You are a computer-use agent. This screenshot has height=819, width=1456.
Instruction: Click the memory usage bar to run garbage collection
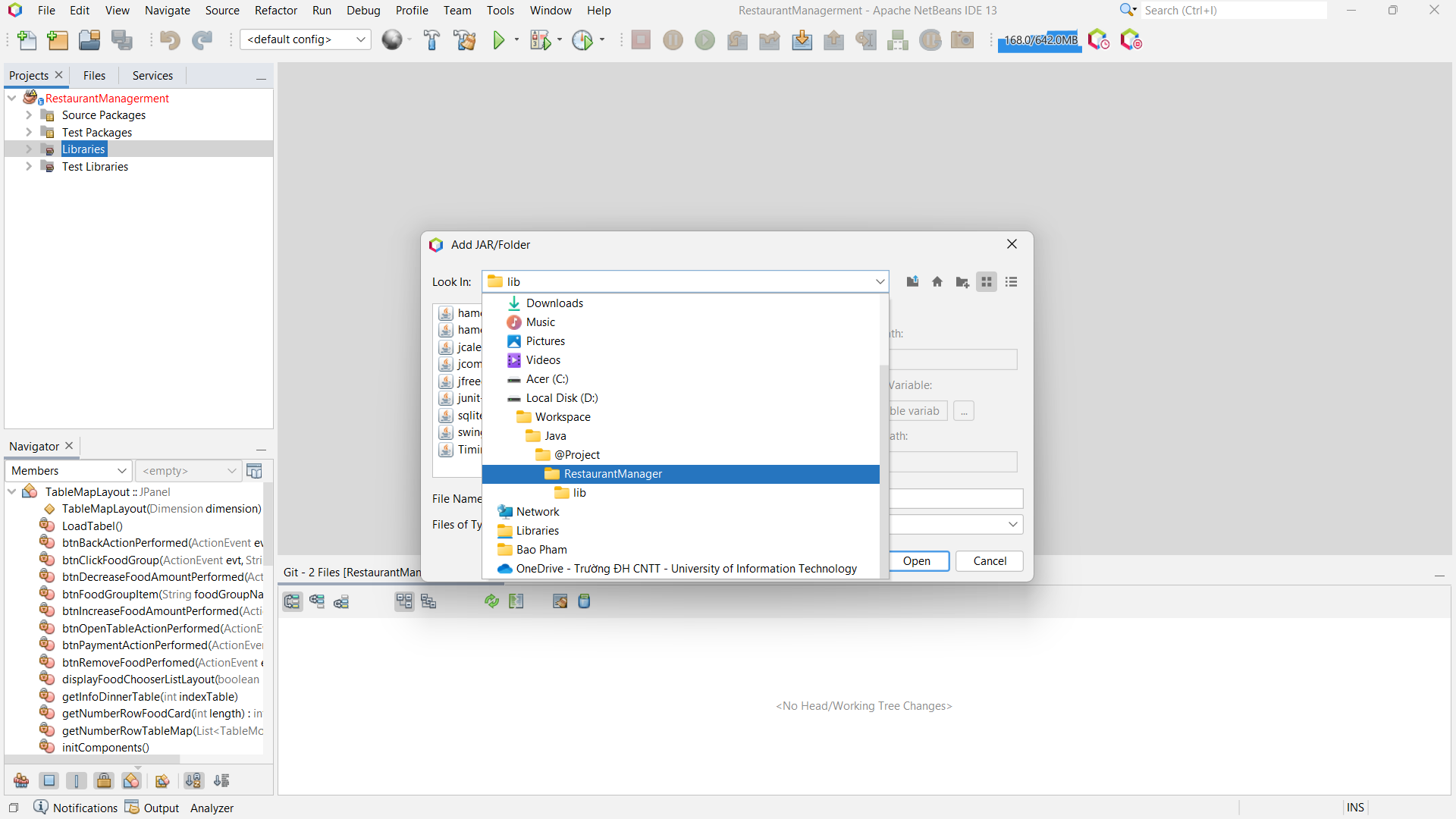coord(1040,40)
